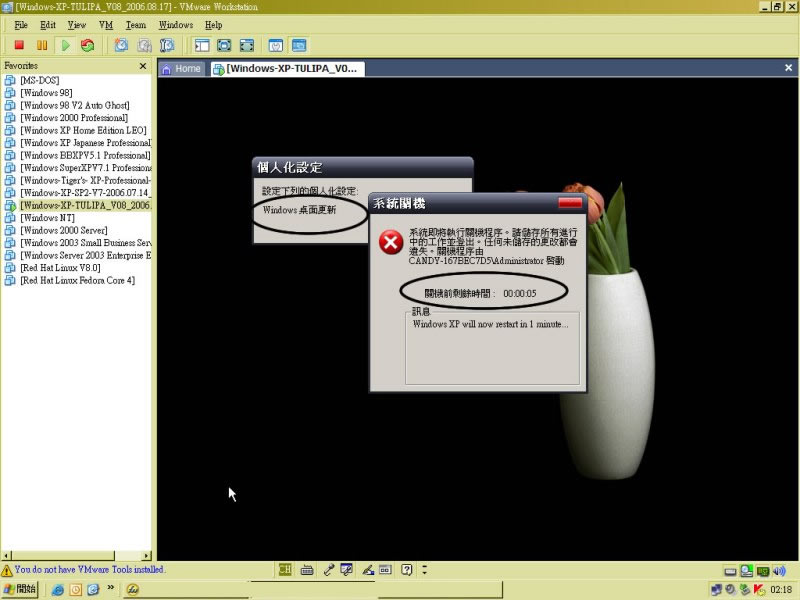Select [Windows-Tiger's-XP-Professional] favorite
The height and width of the screenshot is (600, 800).
(85, 181)
